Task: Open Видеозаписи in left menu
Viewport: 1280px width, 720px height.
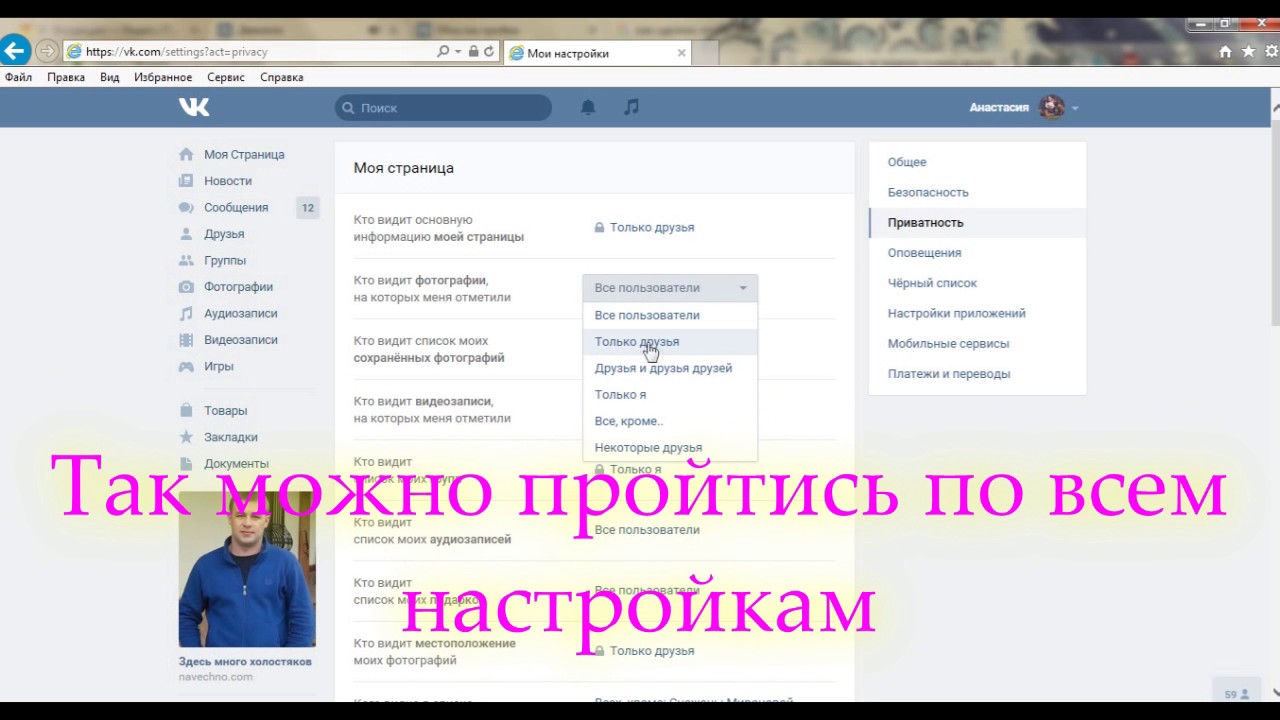Action: point(241,340)
